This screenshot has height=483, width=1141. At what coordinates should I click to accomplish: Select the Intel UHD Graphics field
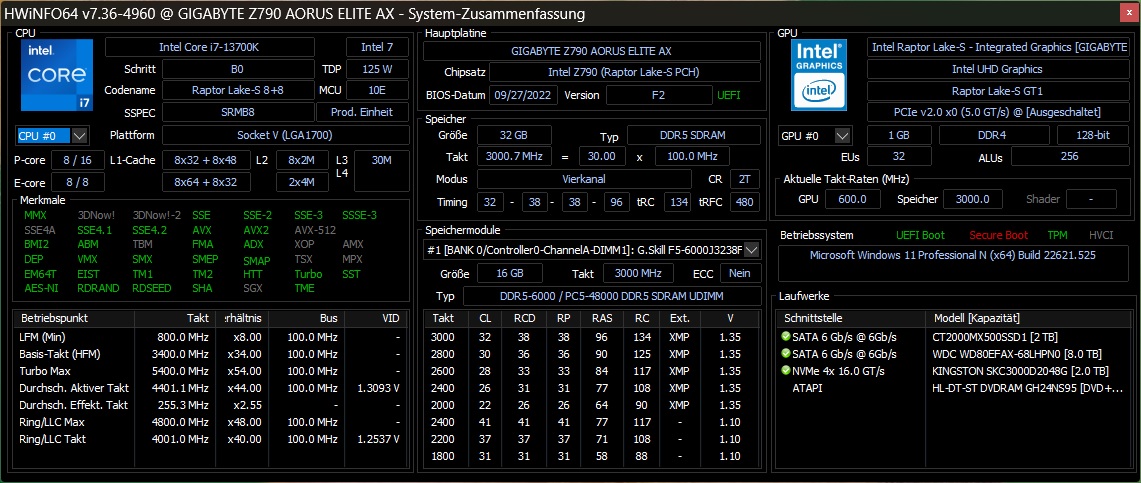click(x=998, y=70)
